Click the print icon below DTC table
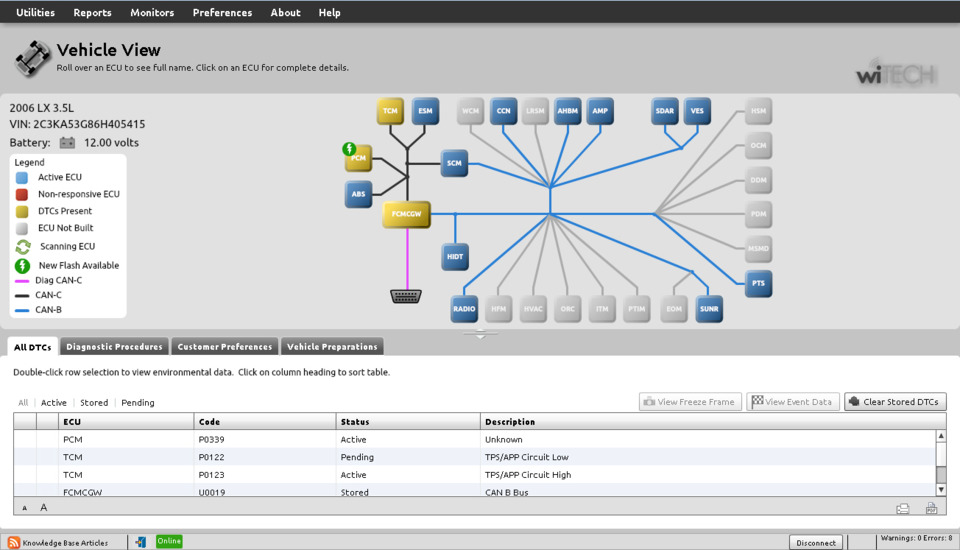Image resolution: width=960 pixels, height=550 pixels. (x=903, y=508)
